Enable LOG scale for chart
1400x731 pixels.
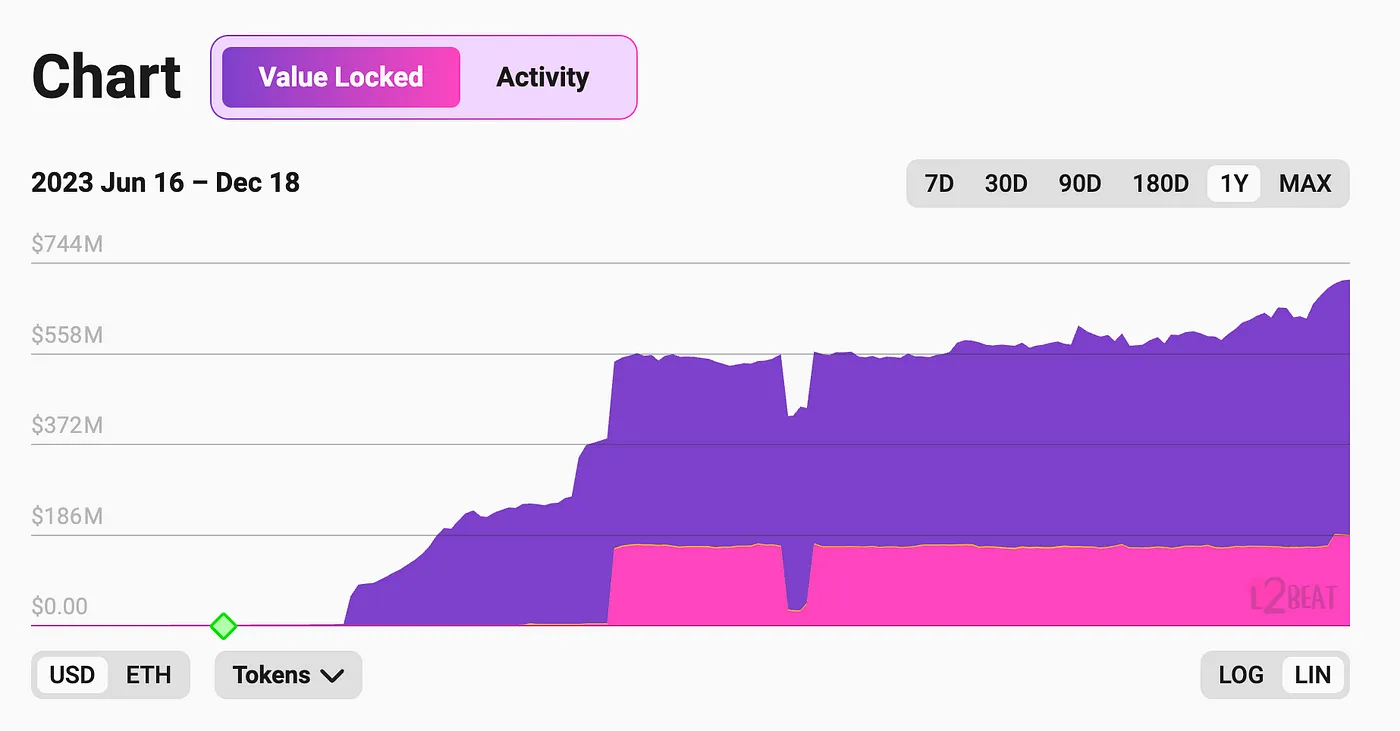(x=1240, y=675)
